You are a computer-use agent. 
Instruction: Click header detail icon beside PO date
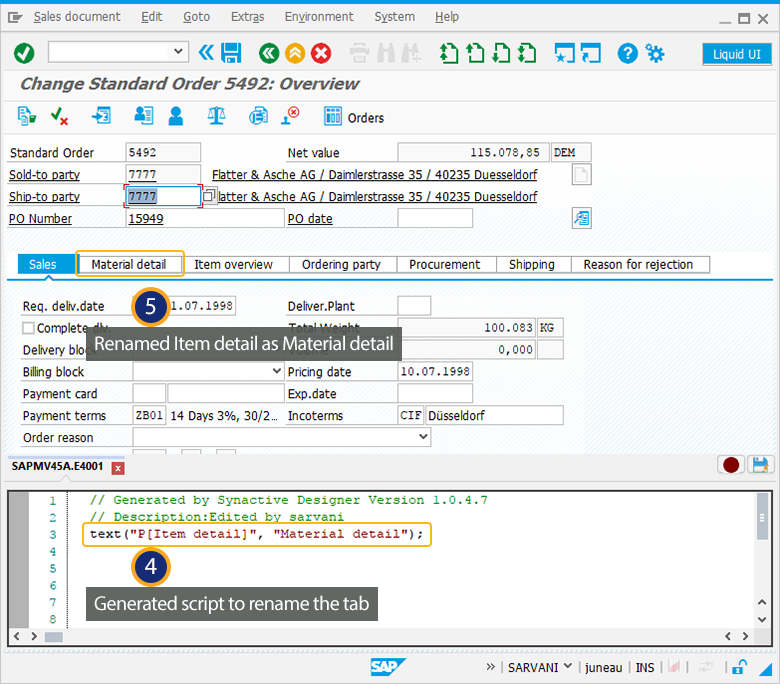click(581, 218)
